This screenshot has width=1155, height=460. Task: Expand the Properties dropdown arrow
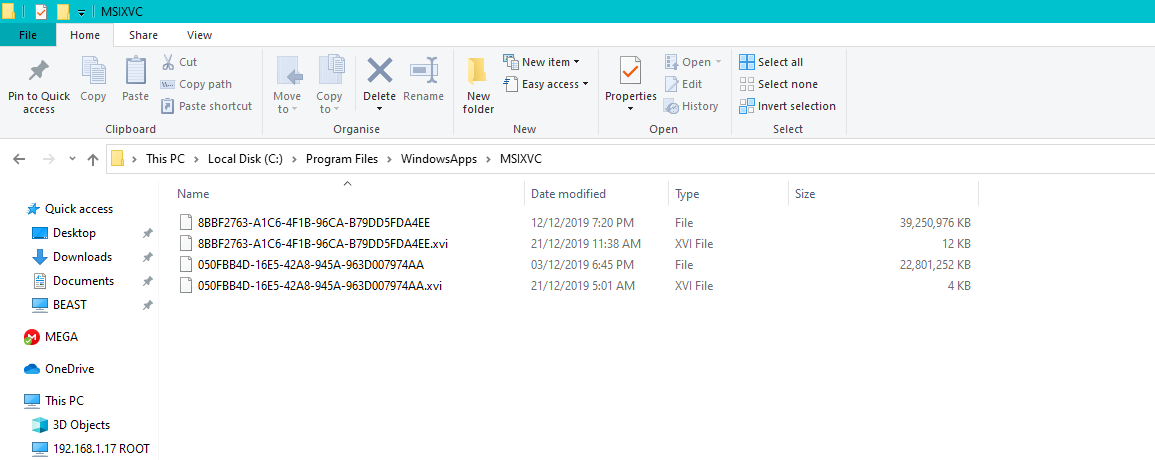click(x=631, y=109)
